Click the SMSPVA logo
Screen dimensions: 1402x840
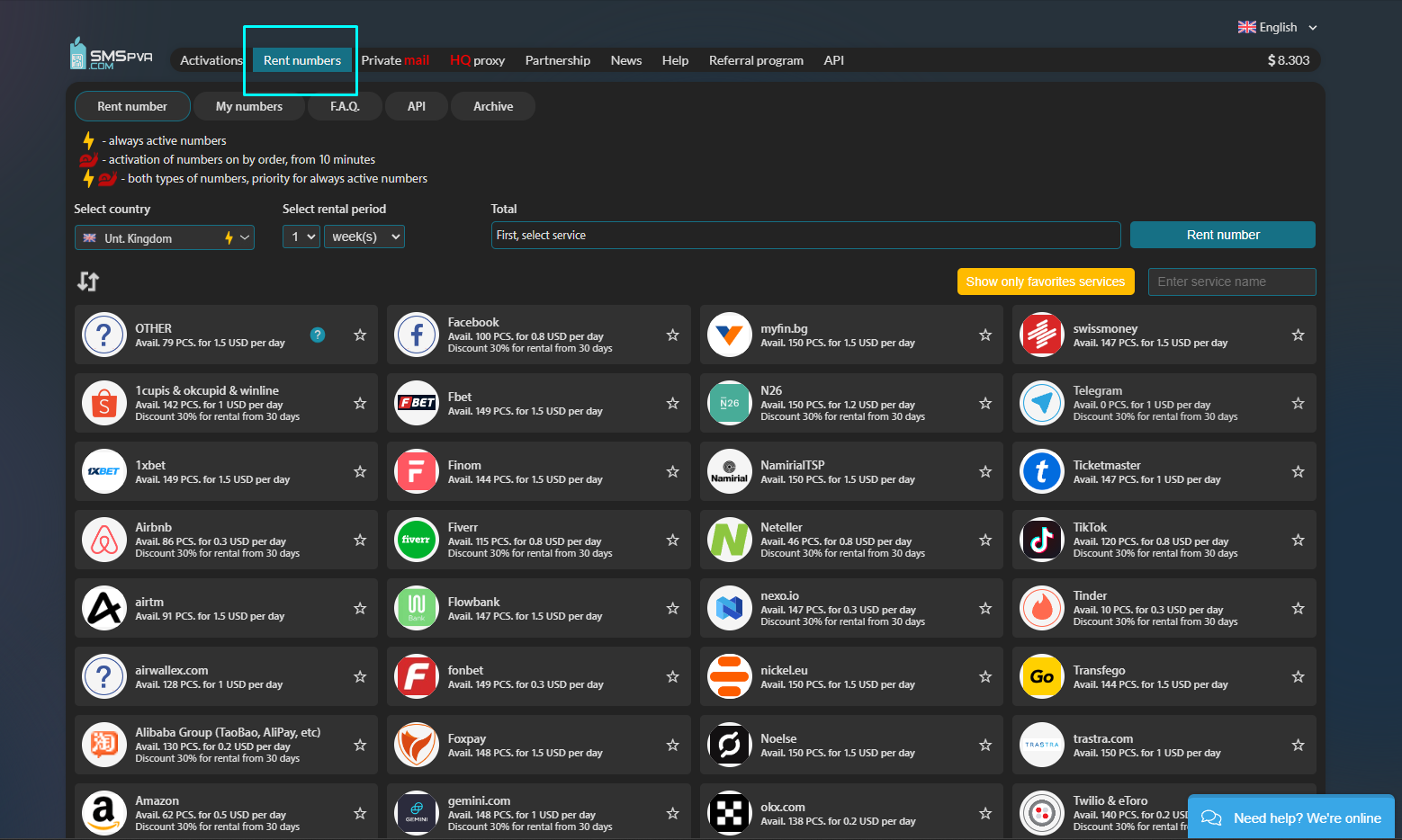pos(112,54)
